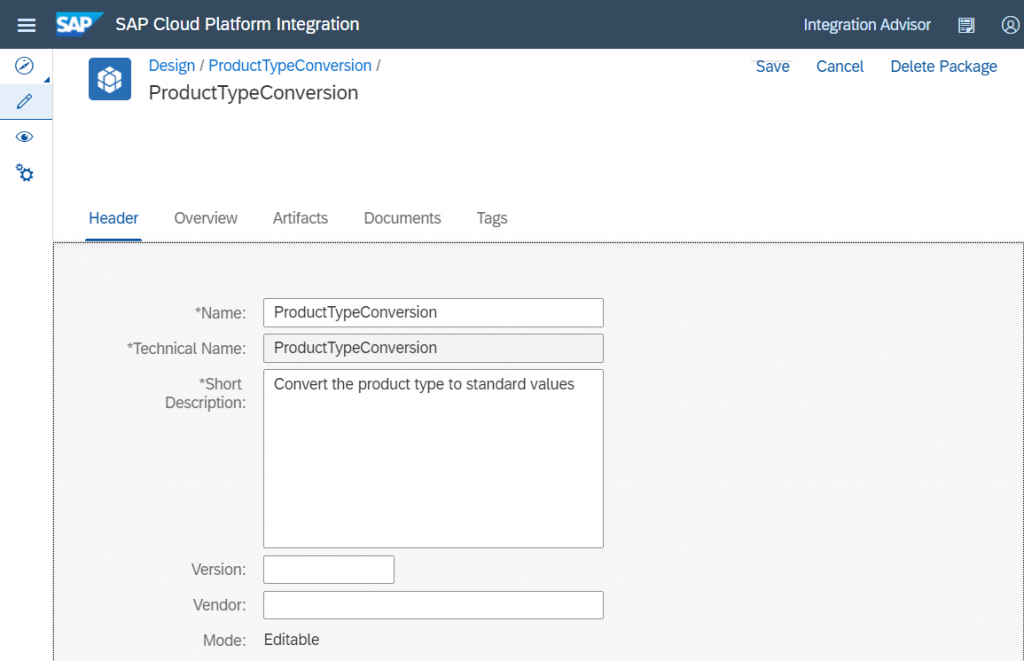This screenshot has width=1024, height=661.
Task: Switch to the Header tab
Action: click(114, 218)
